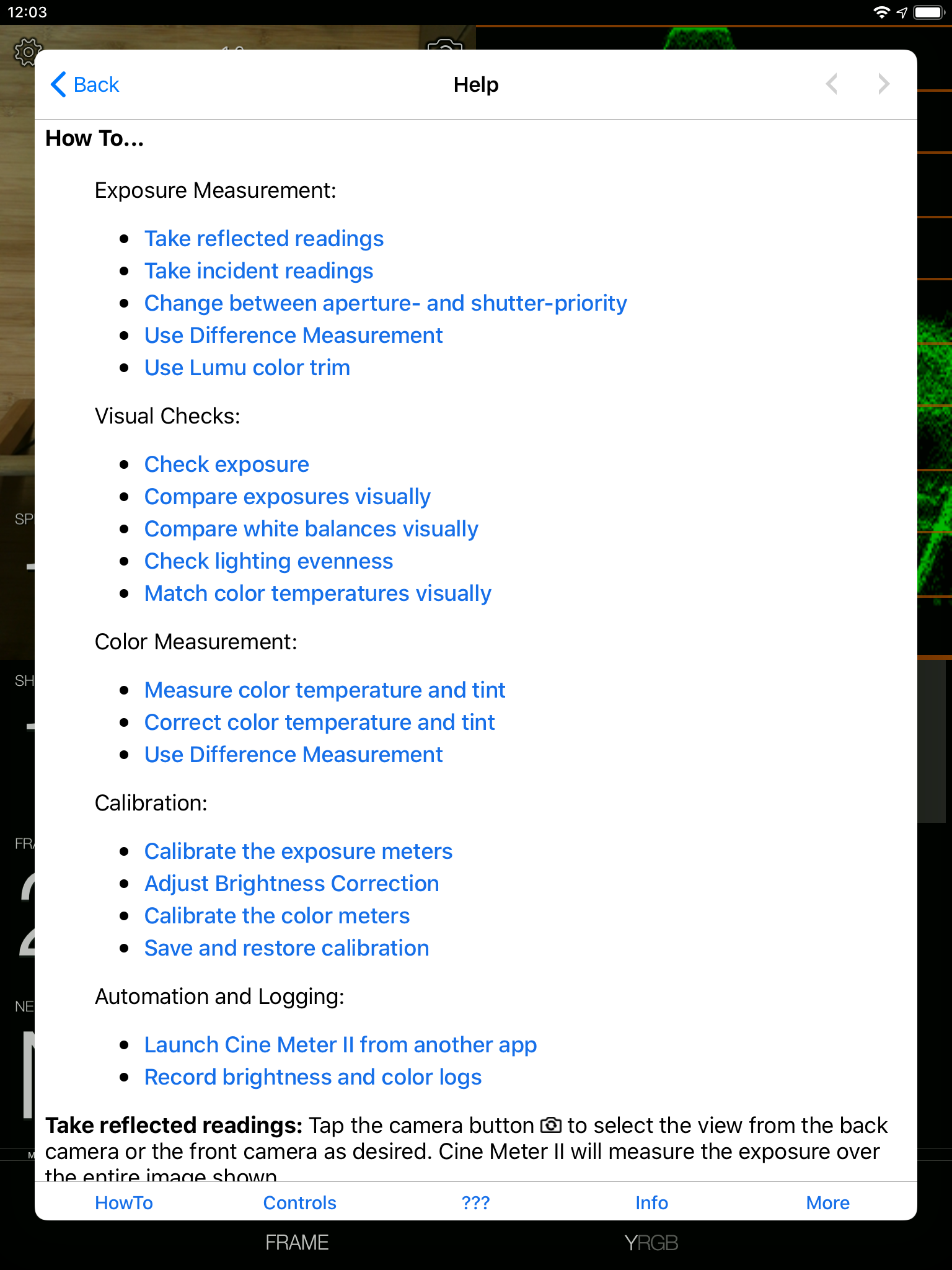
Task: Open Launch Cine Meter II from another app
Action: tap(340, 1044)
